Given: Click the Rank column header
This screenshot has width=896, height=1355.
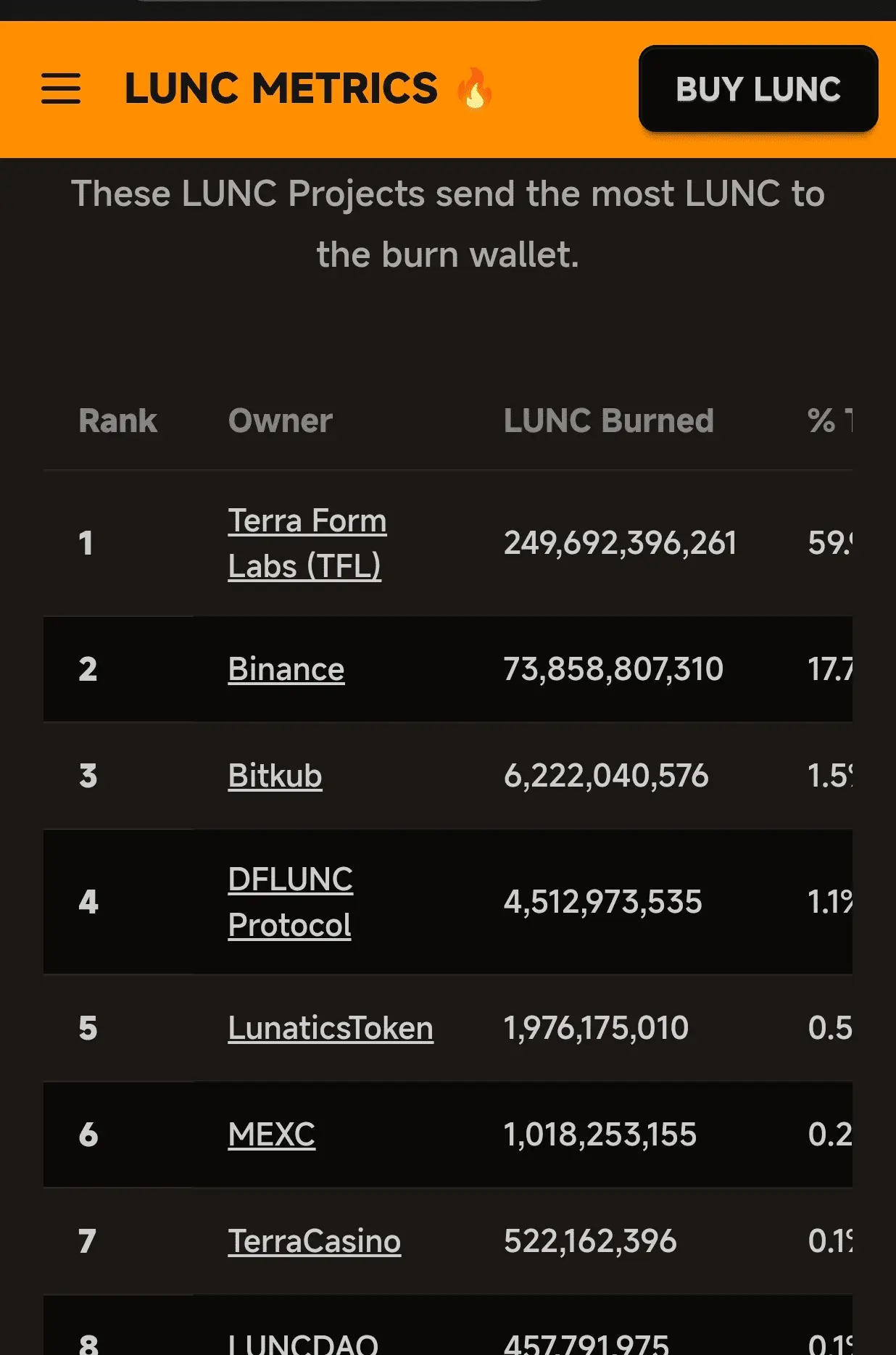Looking at the screenshot, I should (x=117, y=420).
